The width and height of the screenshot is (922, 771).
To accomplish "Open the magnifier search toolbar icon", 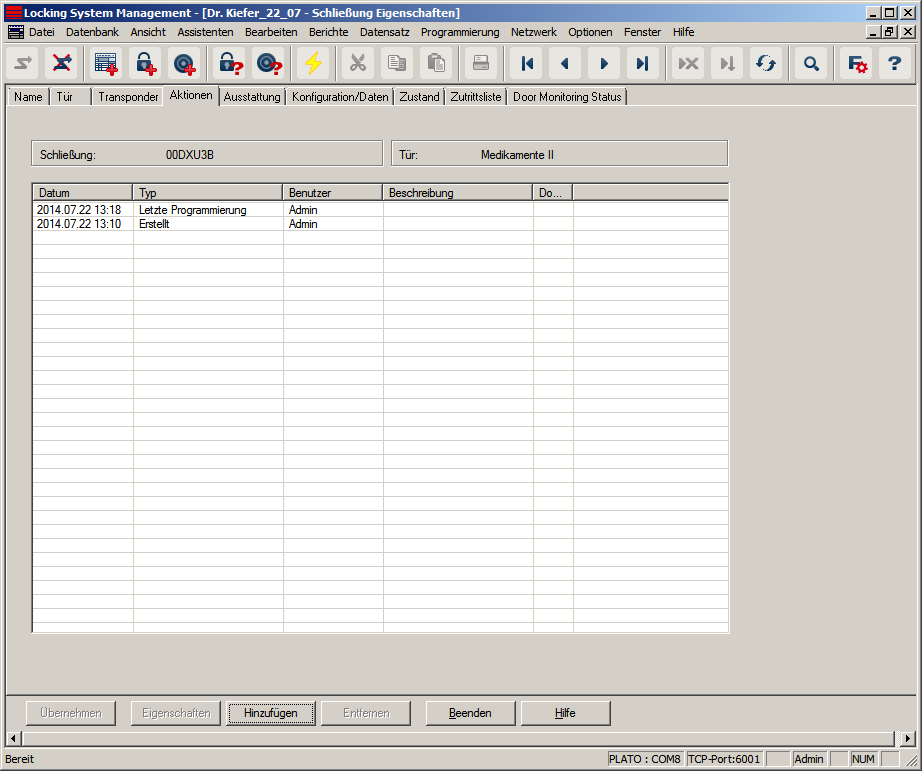I will pos(811,64).
